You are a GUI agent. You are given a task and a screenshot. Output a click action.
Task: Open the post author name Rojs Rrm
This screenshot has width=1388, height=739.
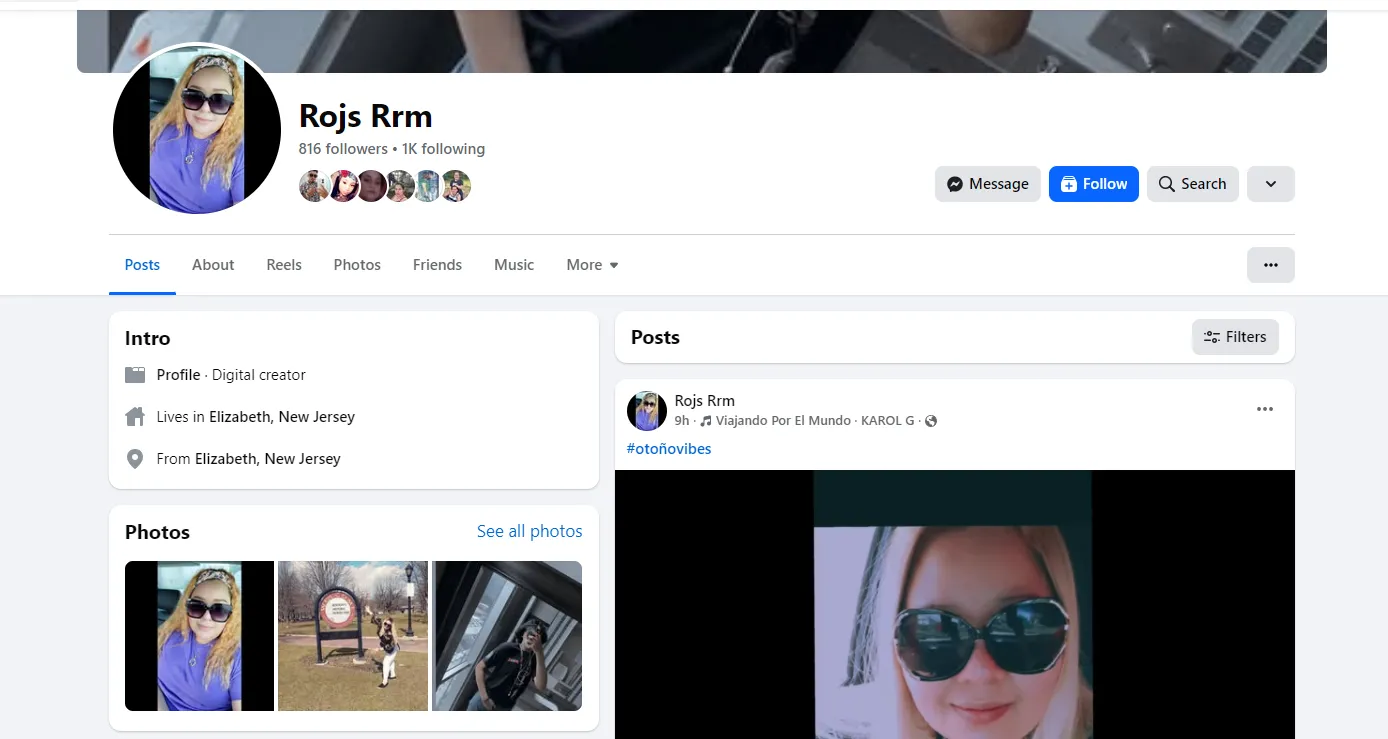[704, 401]
